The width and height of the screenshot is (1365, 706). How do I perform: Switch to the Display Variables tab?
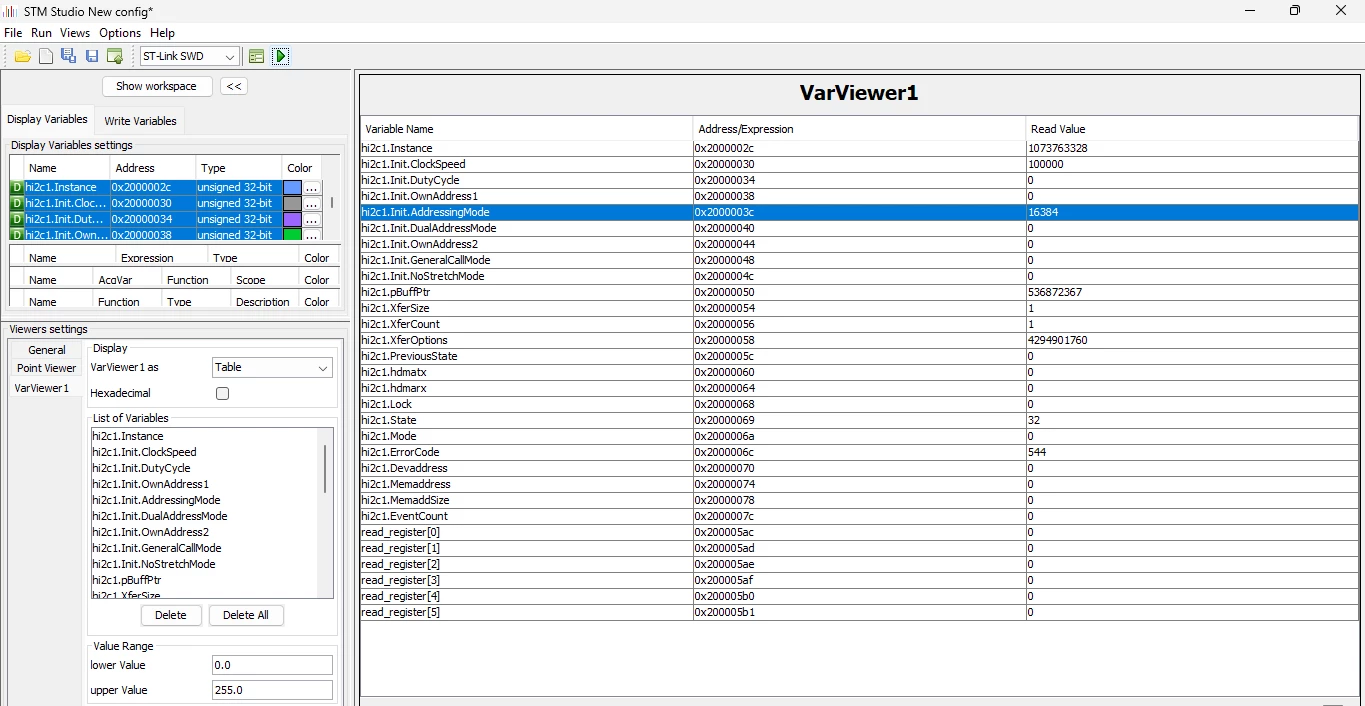coord(48,119)
